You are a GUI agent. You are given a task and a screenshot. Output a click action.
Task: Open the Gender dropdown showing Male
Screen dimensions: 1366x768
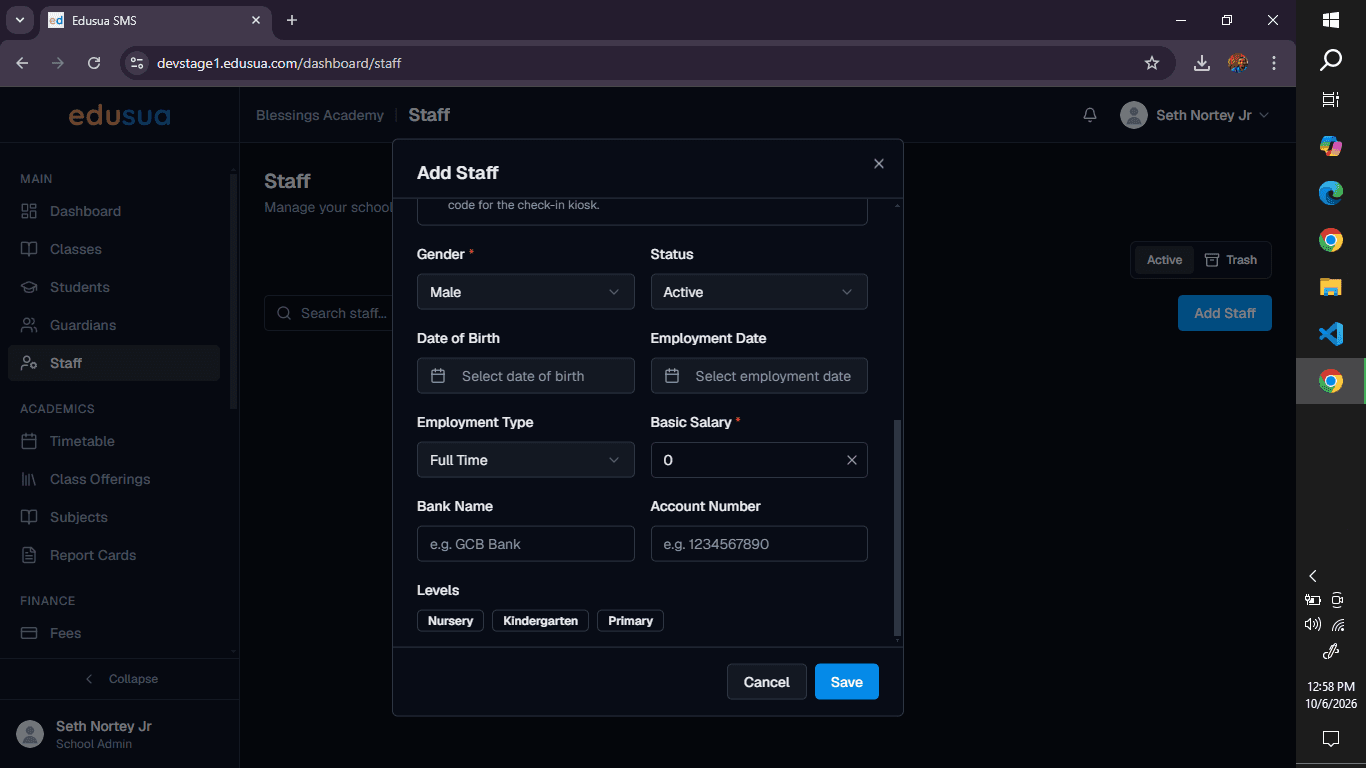pyautogui.click(x=526, y=292)
